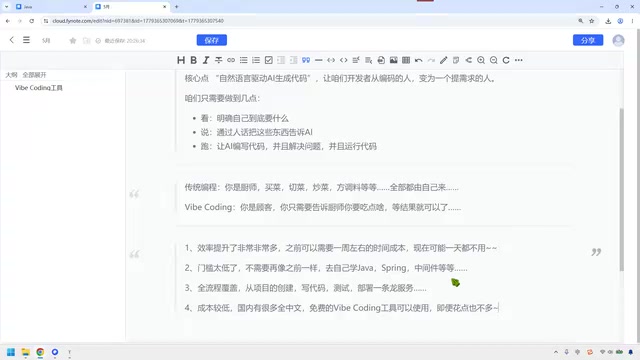
Task: Insert a horizontal rule line
Action: point(319,60)
